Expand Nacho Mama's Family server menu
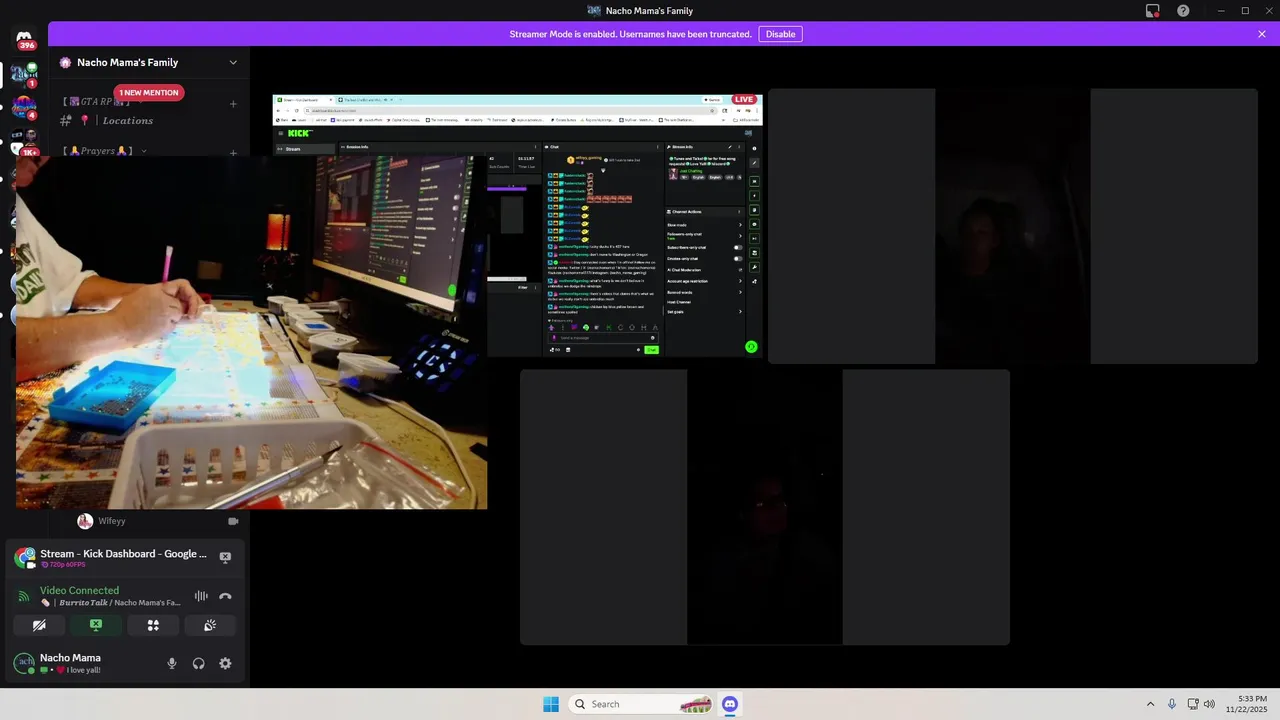The width and height of the screenshot is (1280, 720). [148, 62]
